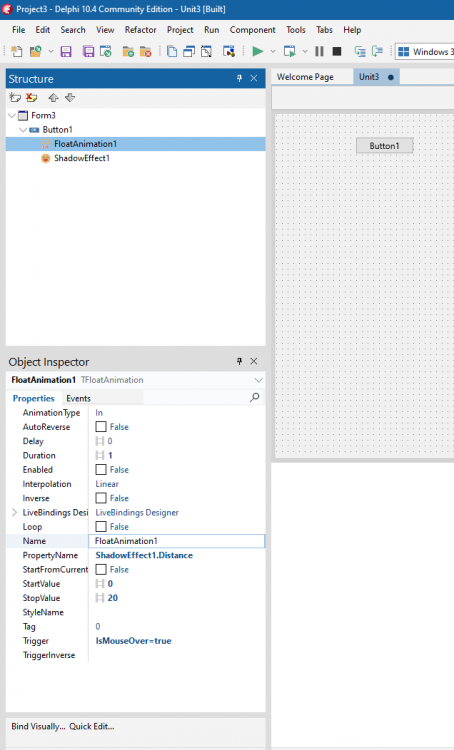The height and width of the screenshot is (750, 454).
Task: Click the Toggle Form/Unit toolbar icon
Action: pyautogui.click(x=206, y=51)
